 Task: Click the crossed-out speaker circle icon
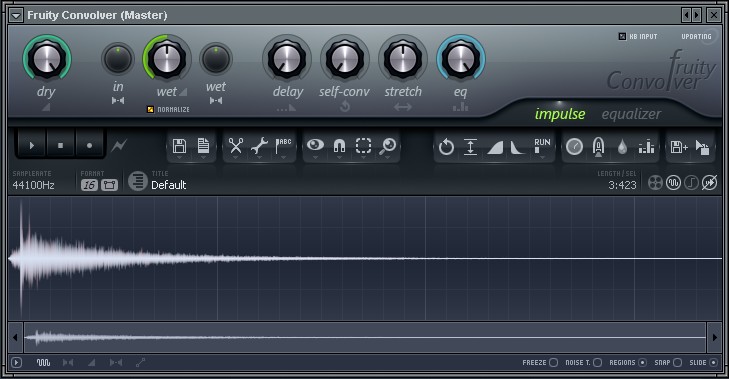709,183
